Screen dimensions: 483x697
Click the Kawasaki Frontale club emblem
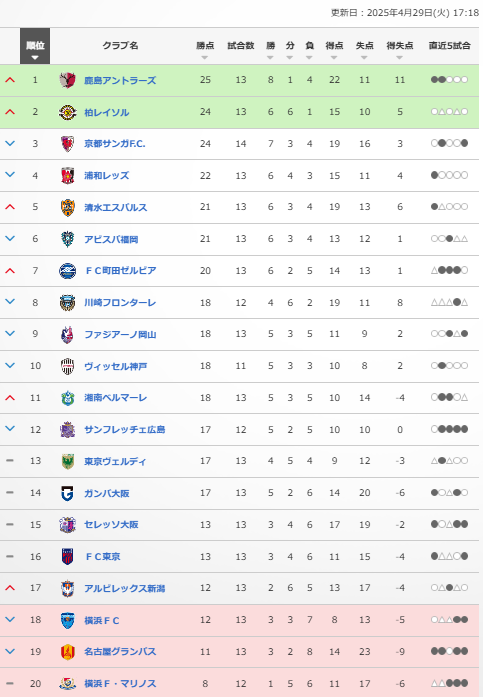(68, 303)
